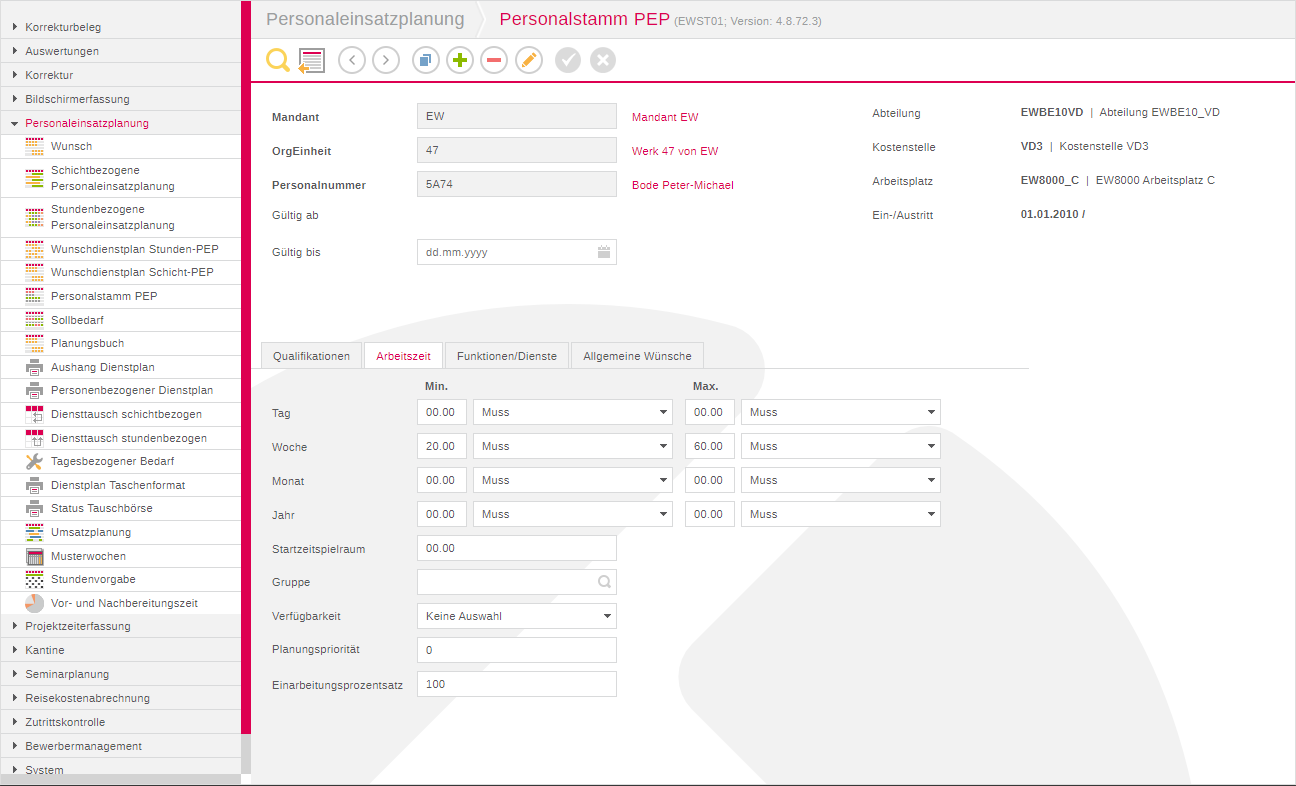
Task: Switch to the Qualifikationen tab
Action: tap(311, 356)
